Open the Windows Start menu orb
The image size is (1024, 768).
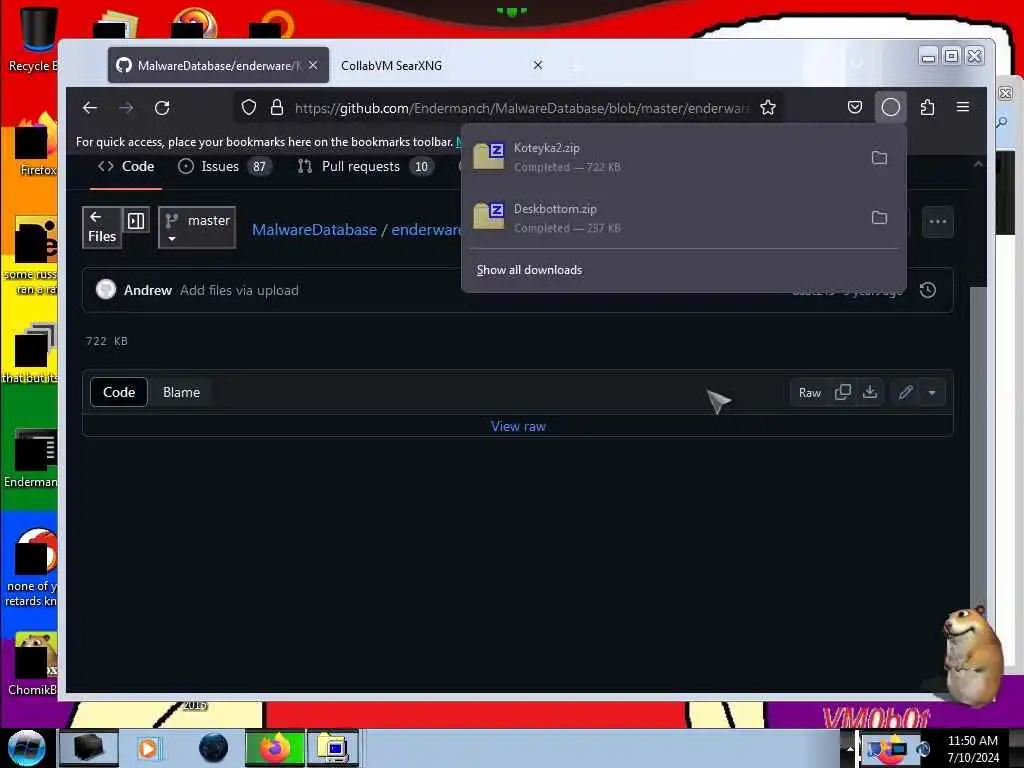tap(27, 748)
